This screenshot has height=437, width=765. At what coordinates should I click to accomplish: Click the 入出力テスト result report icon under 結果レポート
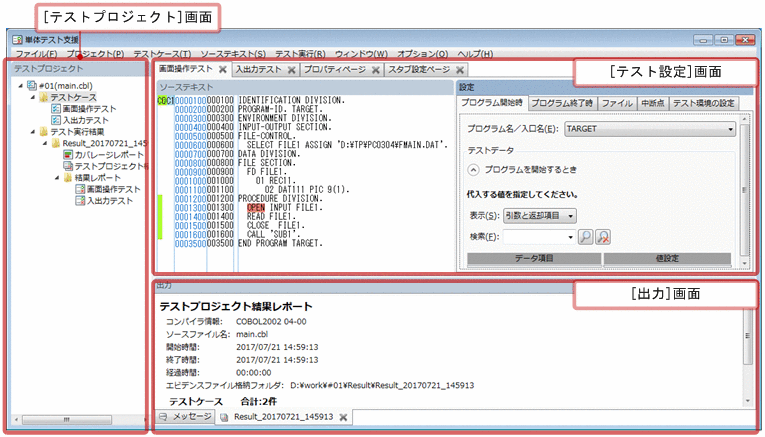tap(80, 200)
